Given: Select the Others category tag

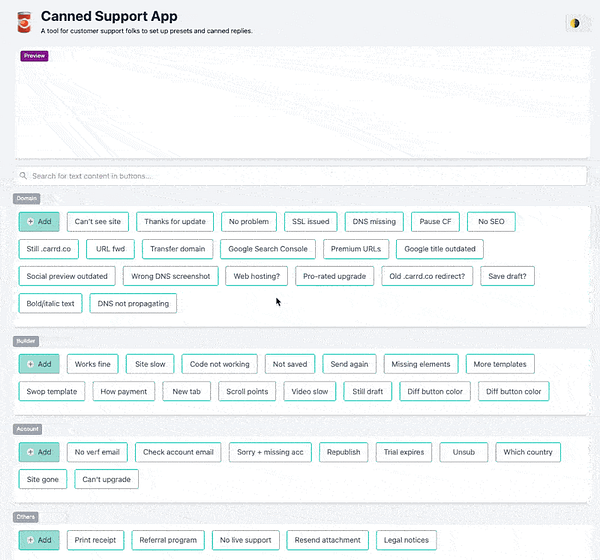Looking at the screenshot, I should point(26,517).
